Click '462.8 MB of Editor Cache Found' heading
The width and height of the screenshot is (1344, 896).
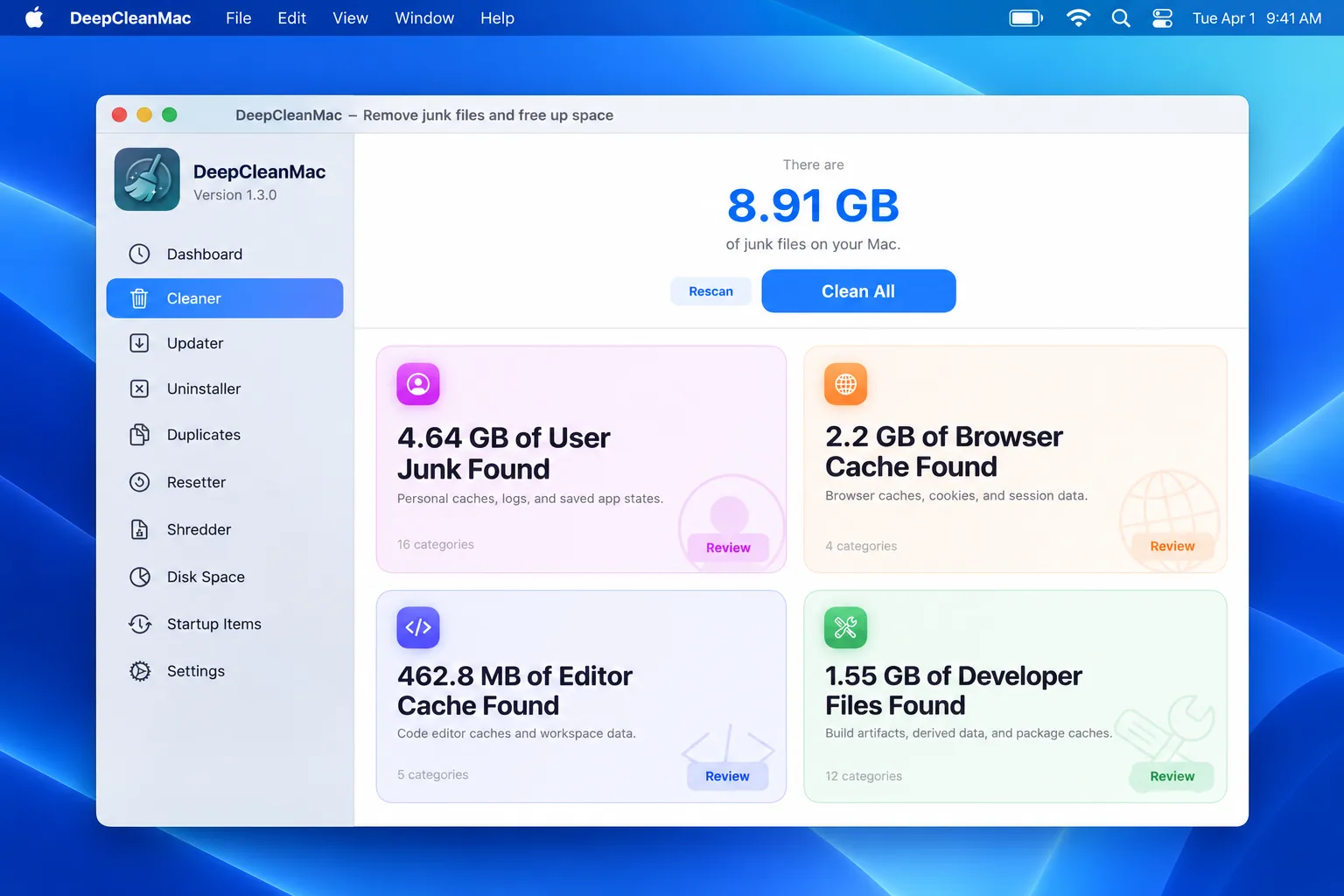tap(514, 690)
